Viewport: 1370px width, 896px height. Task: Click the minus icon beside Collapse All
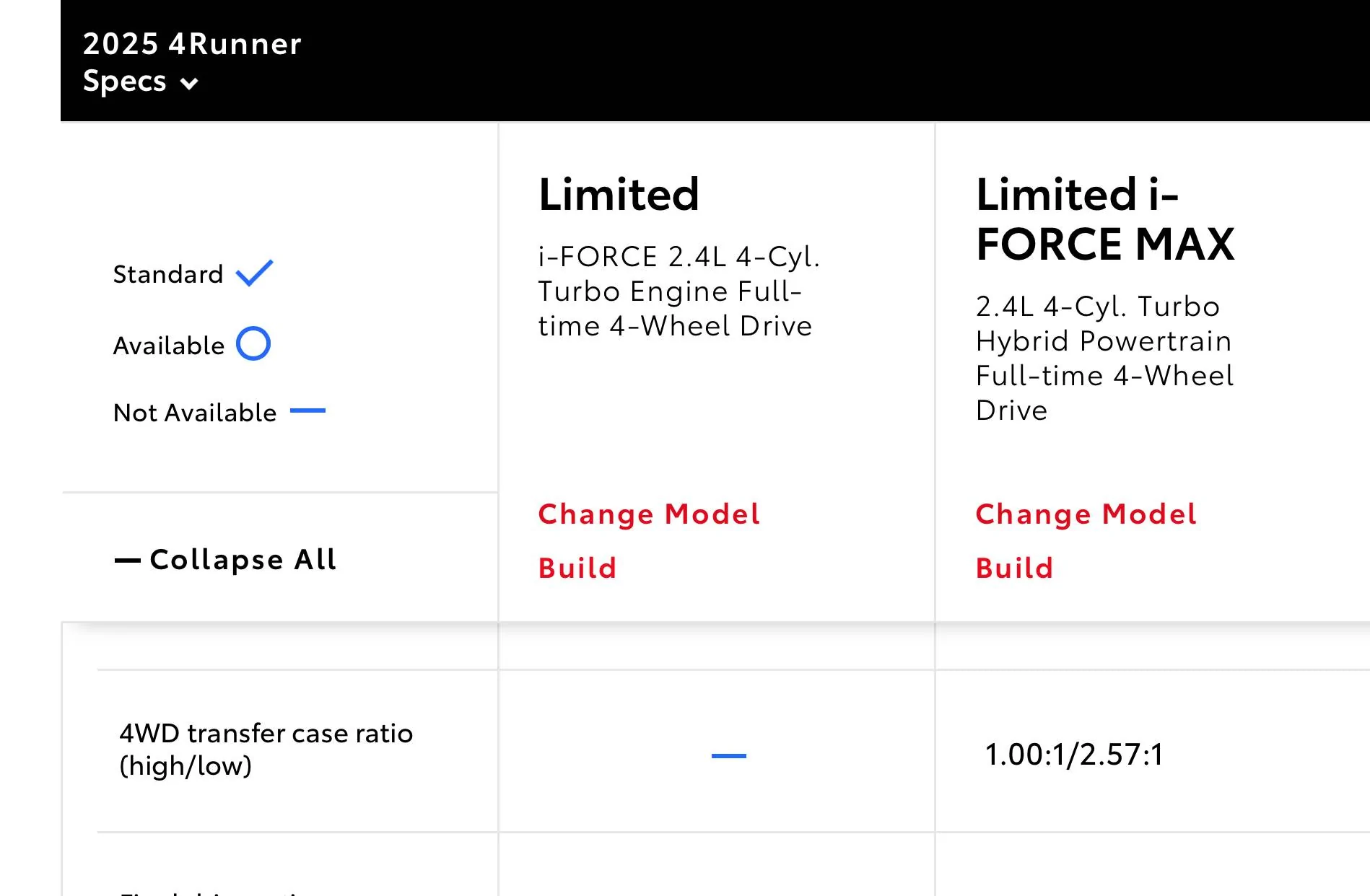pyautogui.click(x=128, y=561)
